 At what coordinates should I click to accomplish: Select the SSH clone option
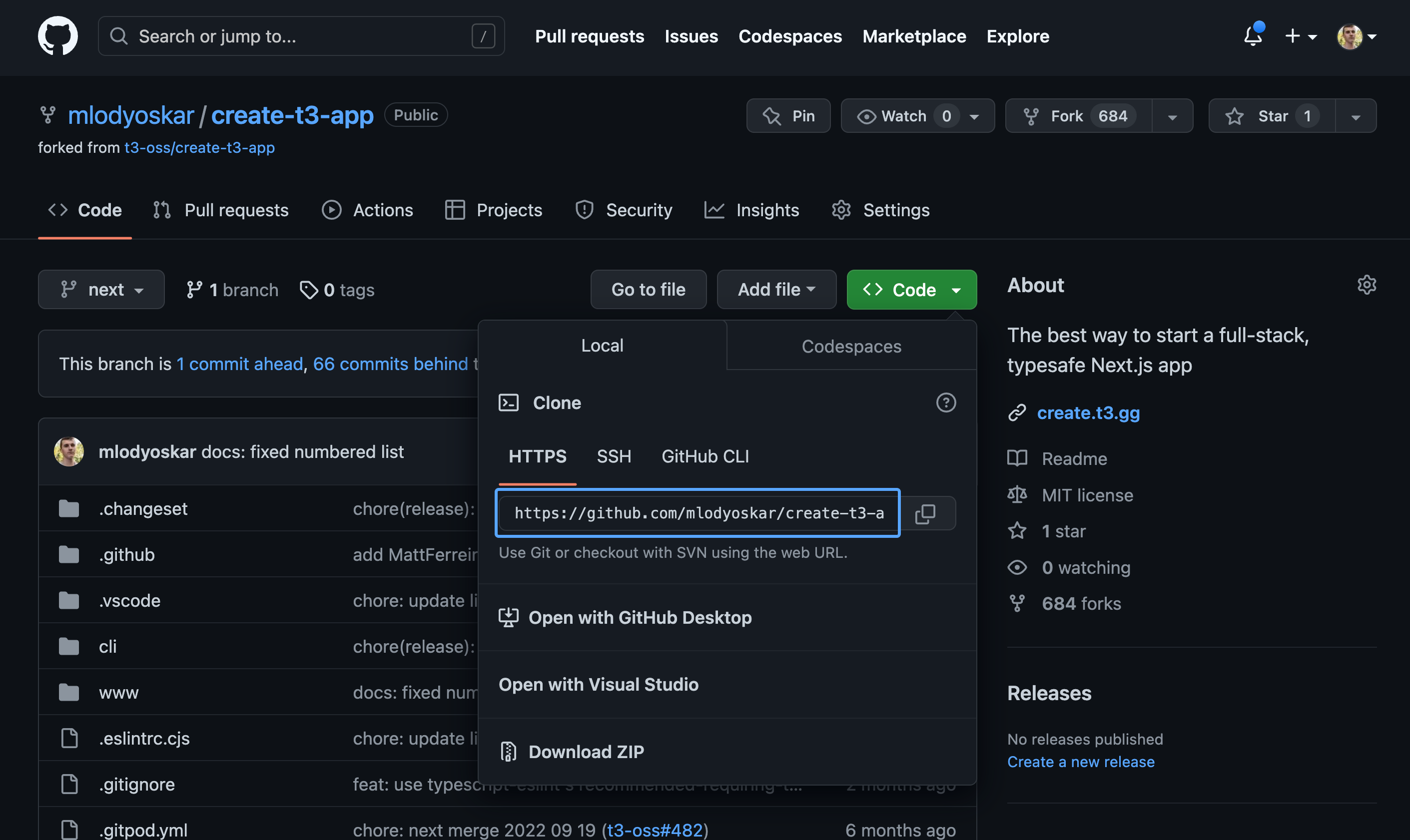pyautogui.click(x=614, y=456)
